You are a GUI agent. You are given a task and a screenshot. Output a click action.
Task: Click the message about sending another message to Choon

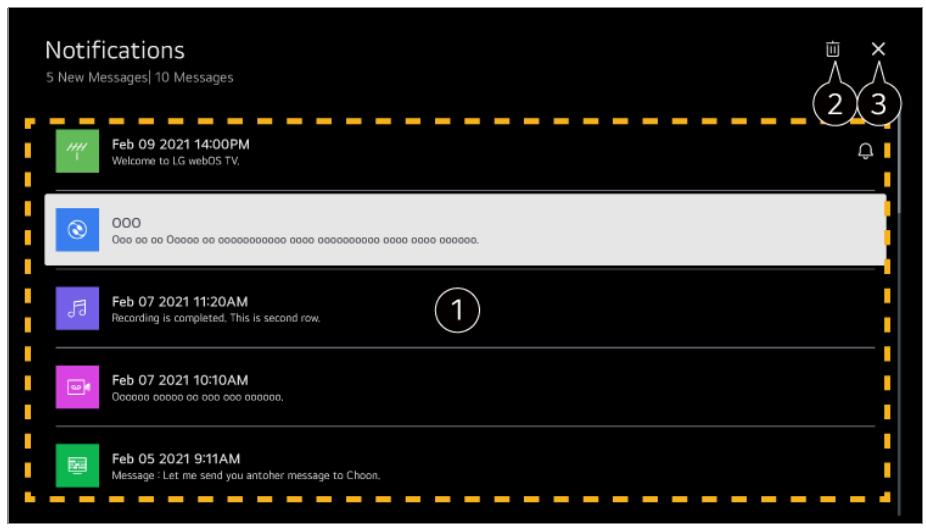coord(246,475)
